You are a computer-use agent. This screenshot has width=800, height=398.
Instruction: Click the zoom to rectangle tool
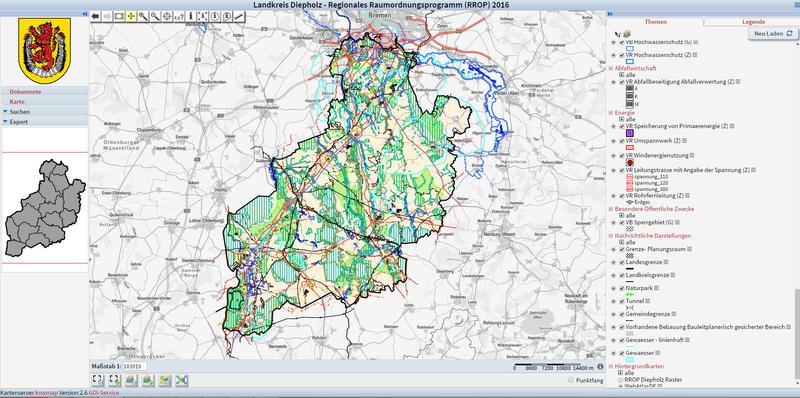click(119, 16)
